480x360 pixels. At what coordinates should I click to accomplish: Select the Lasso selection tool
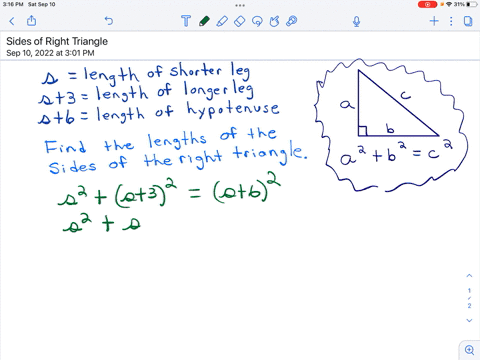pyautogui.click(x=257, y=21)
